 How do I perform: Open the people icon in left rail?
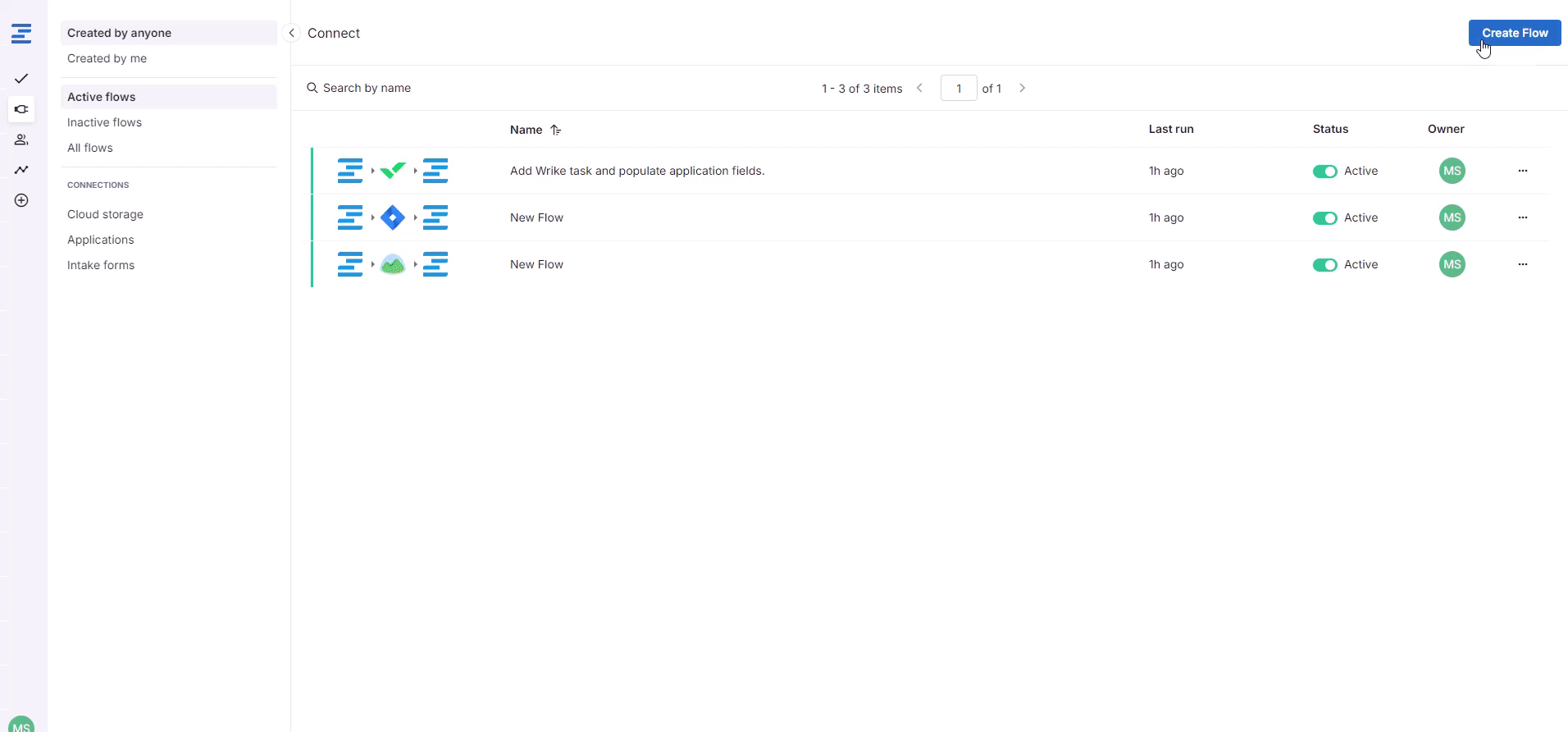[21, 140]
